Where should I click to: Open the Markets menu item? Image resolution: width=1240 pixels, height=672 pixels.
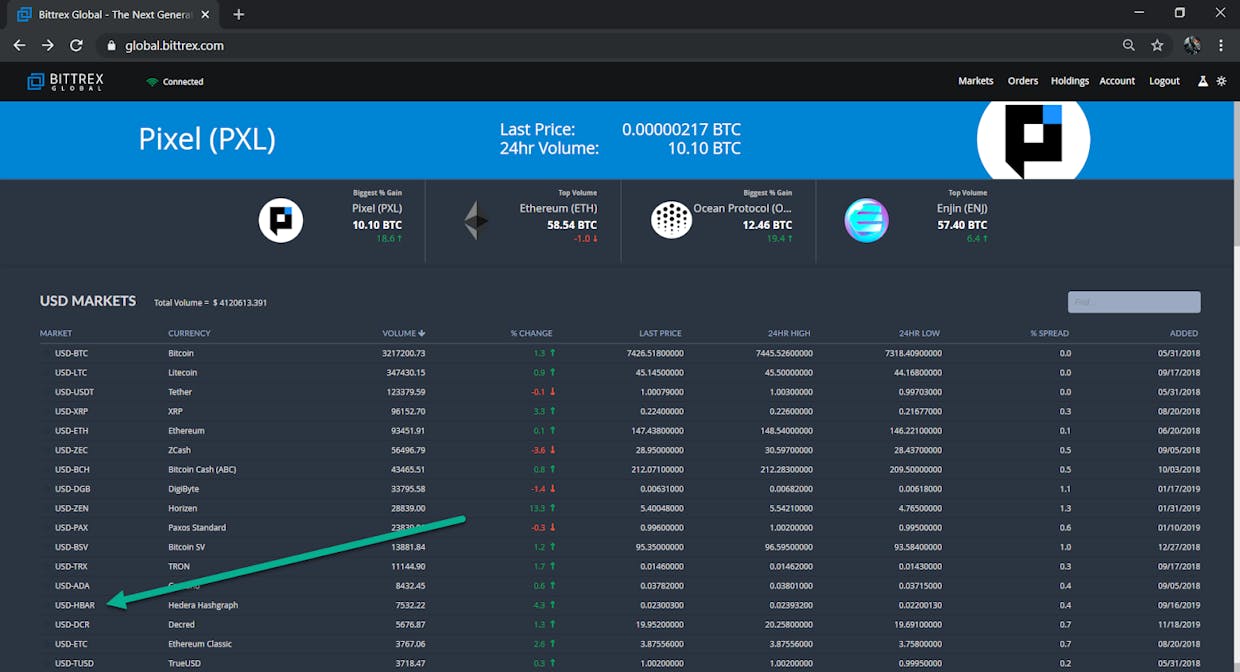pos(976,81)
